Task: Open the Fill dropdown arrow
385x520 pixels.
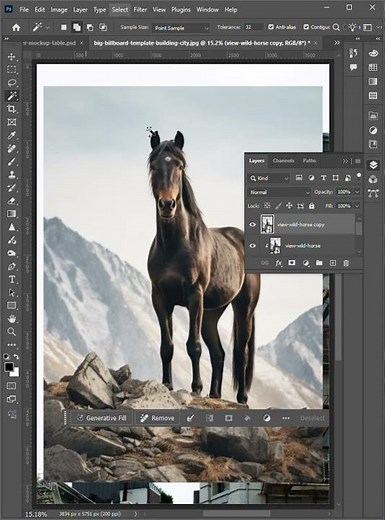Action: [x=357, y=206]
